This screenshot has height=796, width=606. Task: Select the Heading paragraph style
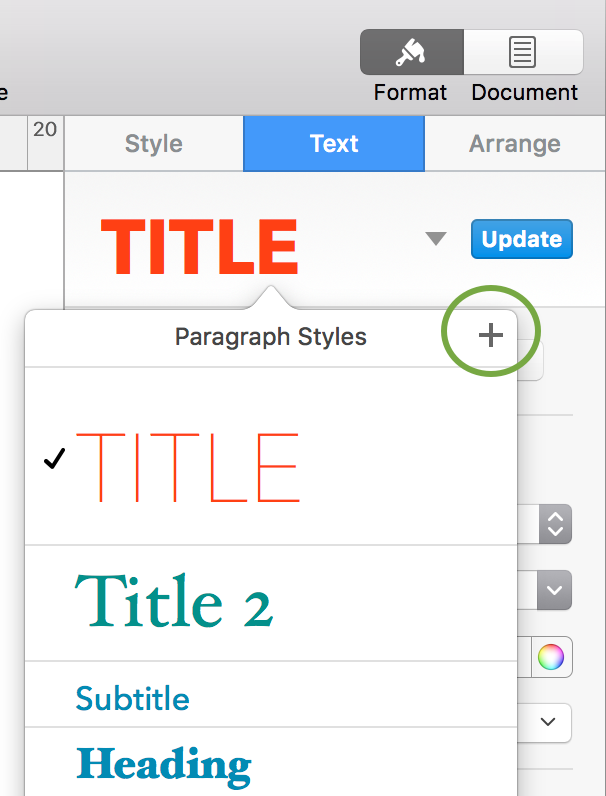(271, 762)
